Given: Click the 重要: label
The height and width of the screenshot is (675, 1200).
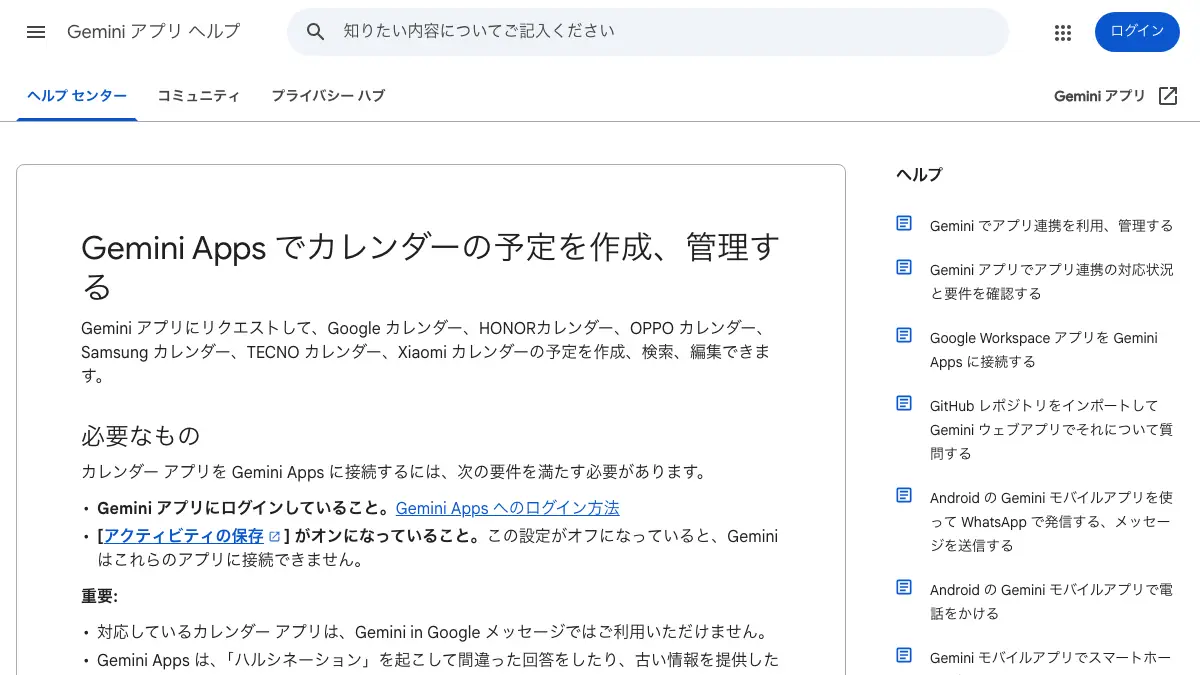Looking at the screenshot, I should (100, 596).
